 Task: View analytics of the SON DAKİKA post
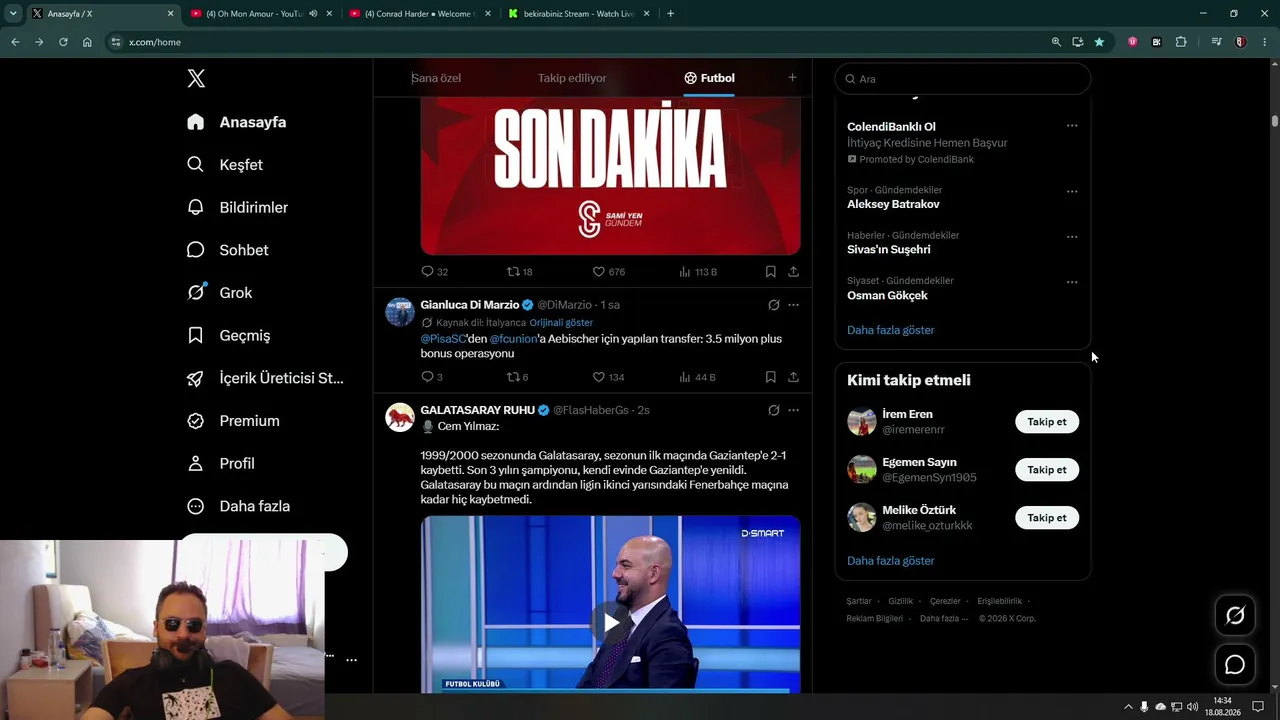(x=698, y=272)
